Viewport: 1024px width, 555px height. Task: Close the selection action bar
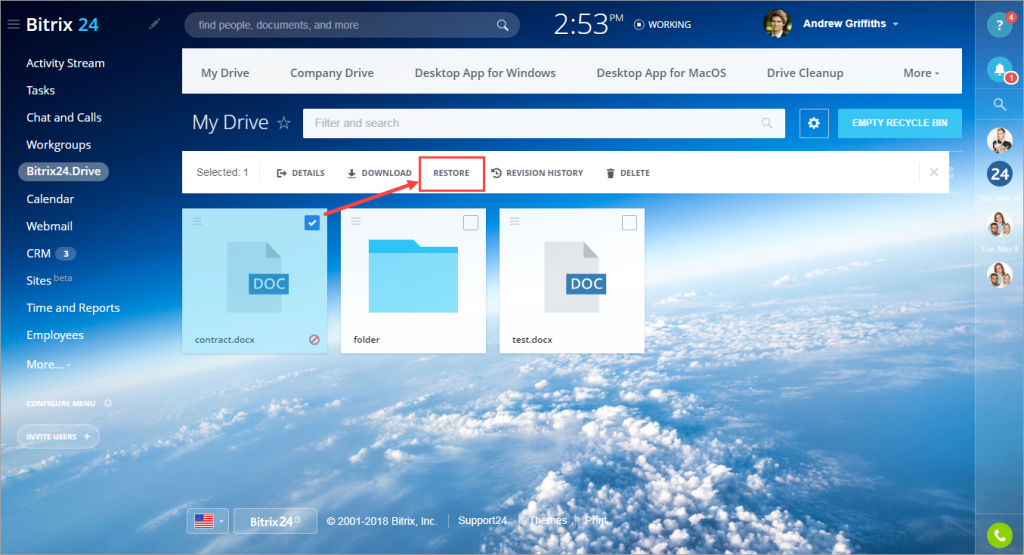[x=934, y=172]
